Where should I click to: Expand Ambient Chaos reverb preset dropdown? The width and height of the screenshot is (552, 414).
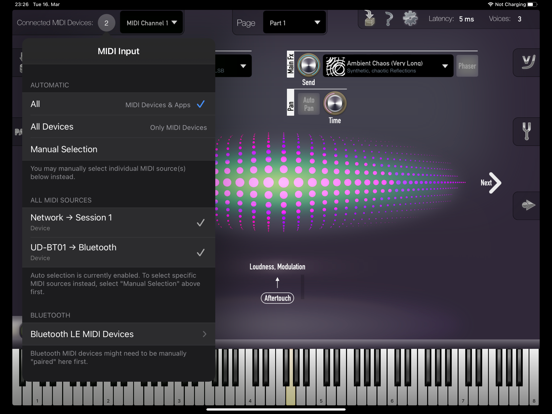click(445, 66)
